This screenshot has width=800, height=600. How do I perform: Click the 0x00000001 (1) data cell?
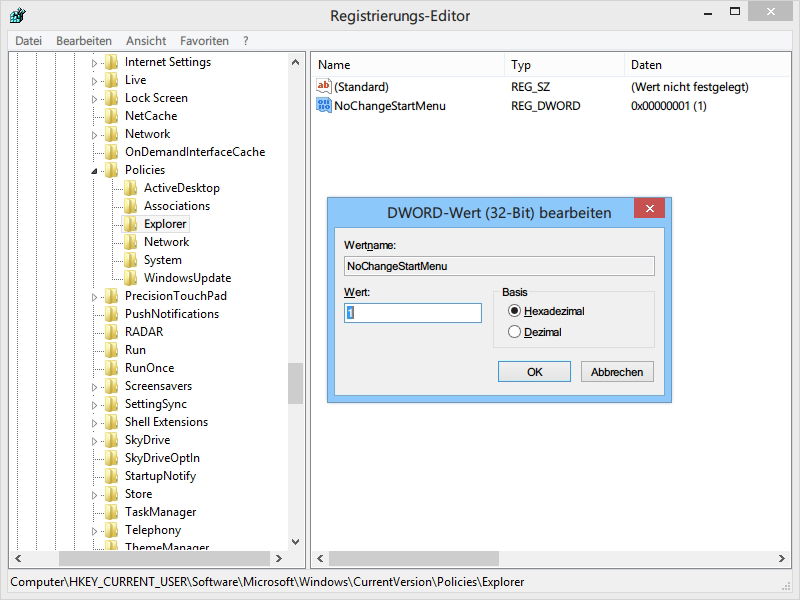[668, 106]
